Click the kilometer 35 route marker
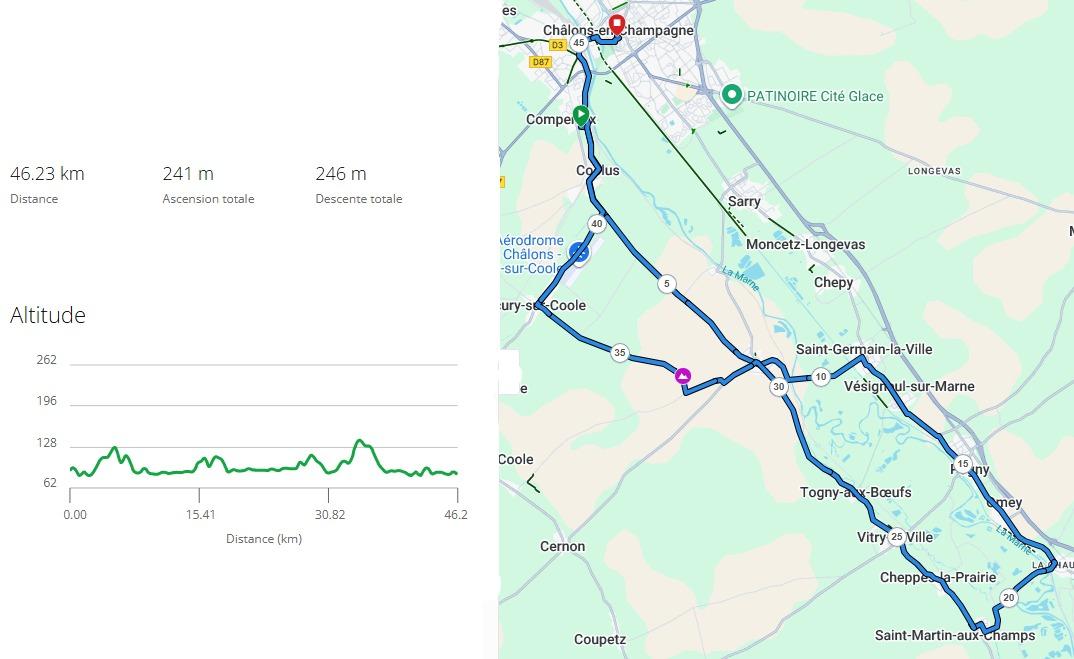Screen dimensions: 1074x659 tap(620, 353)
